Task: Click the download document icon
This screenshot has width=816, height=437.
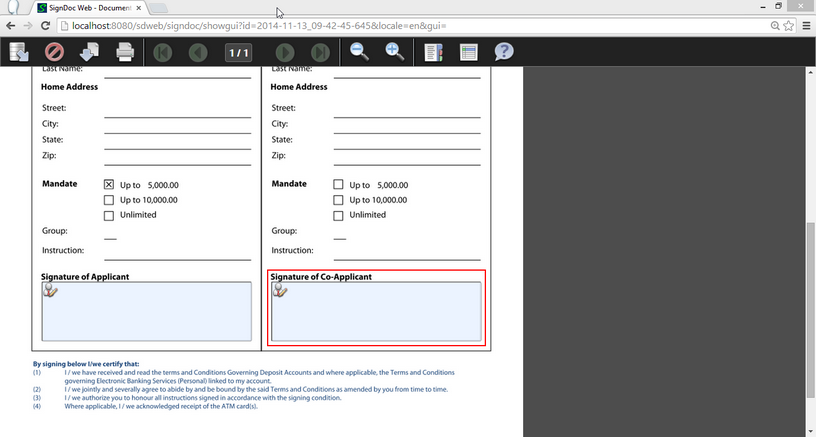Action: tap(89, 52)
